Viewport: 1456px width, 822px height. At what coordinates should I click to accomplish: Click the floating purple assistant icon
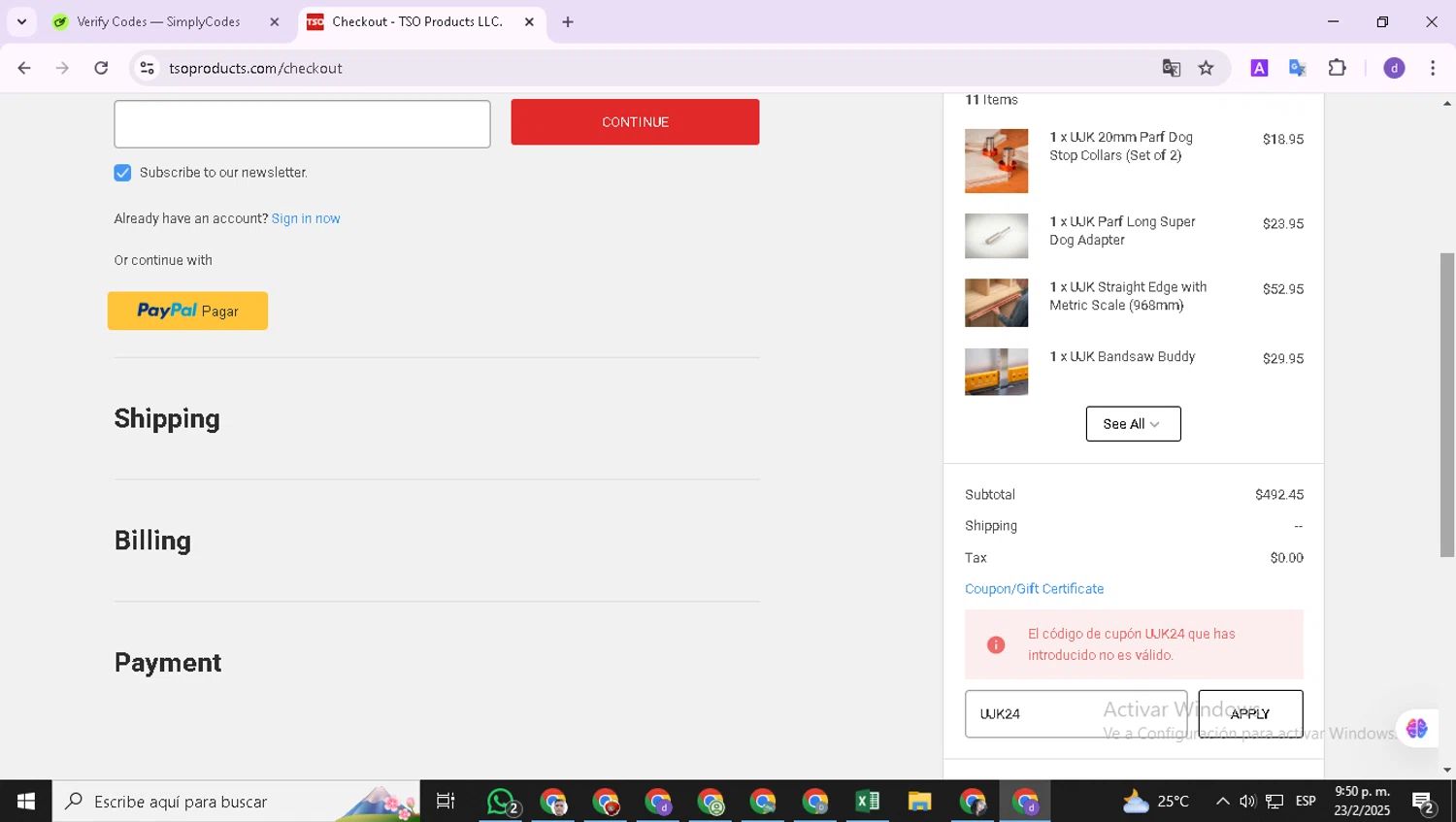coord(1416,728)
